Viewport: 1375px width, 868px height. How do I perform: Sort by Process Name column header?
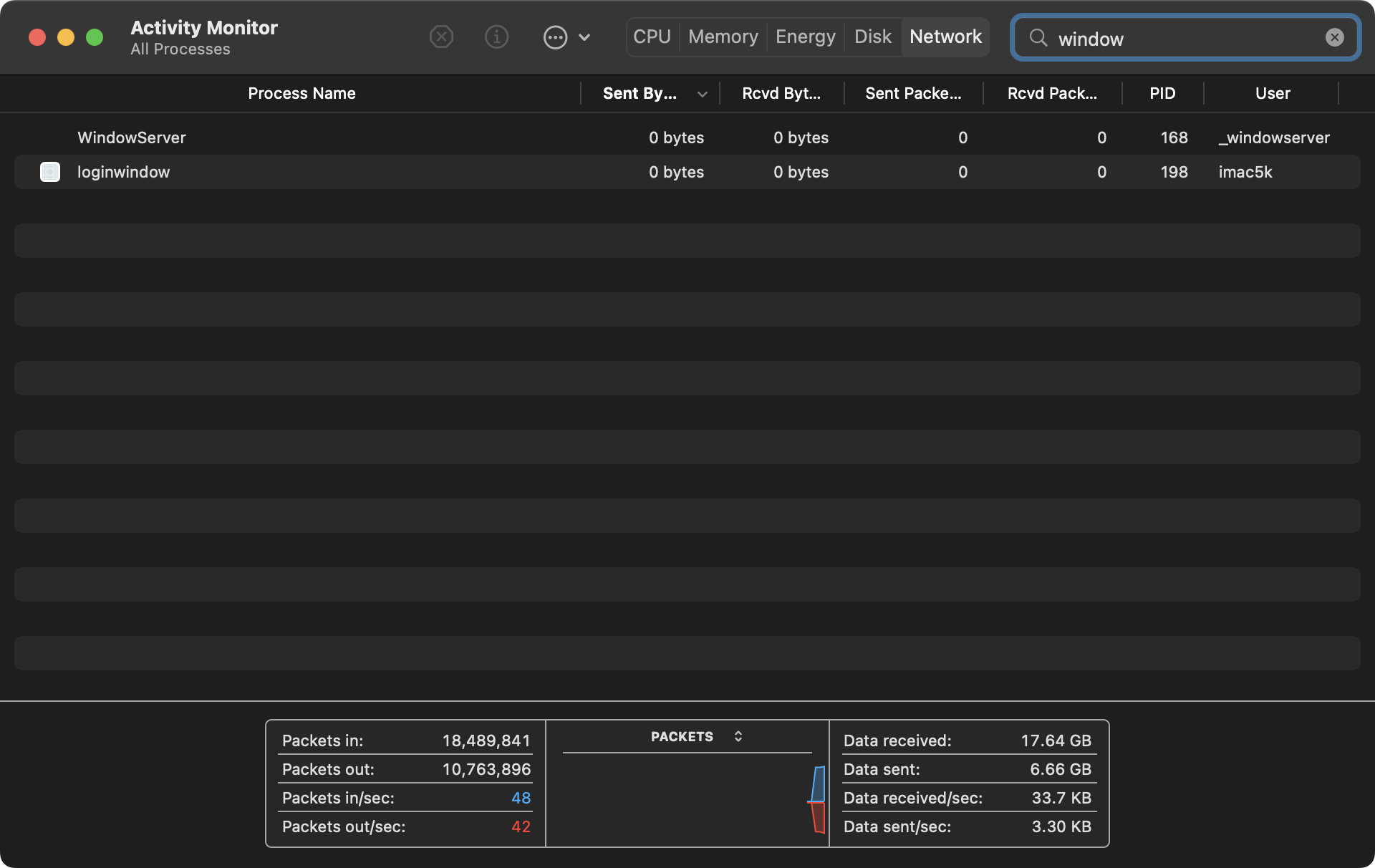(301, 93)
